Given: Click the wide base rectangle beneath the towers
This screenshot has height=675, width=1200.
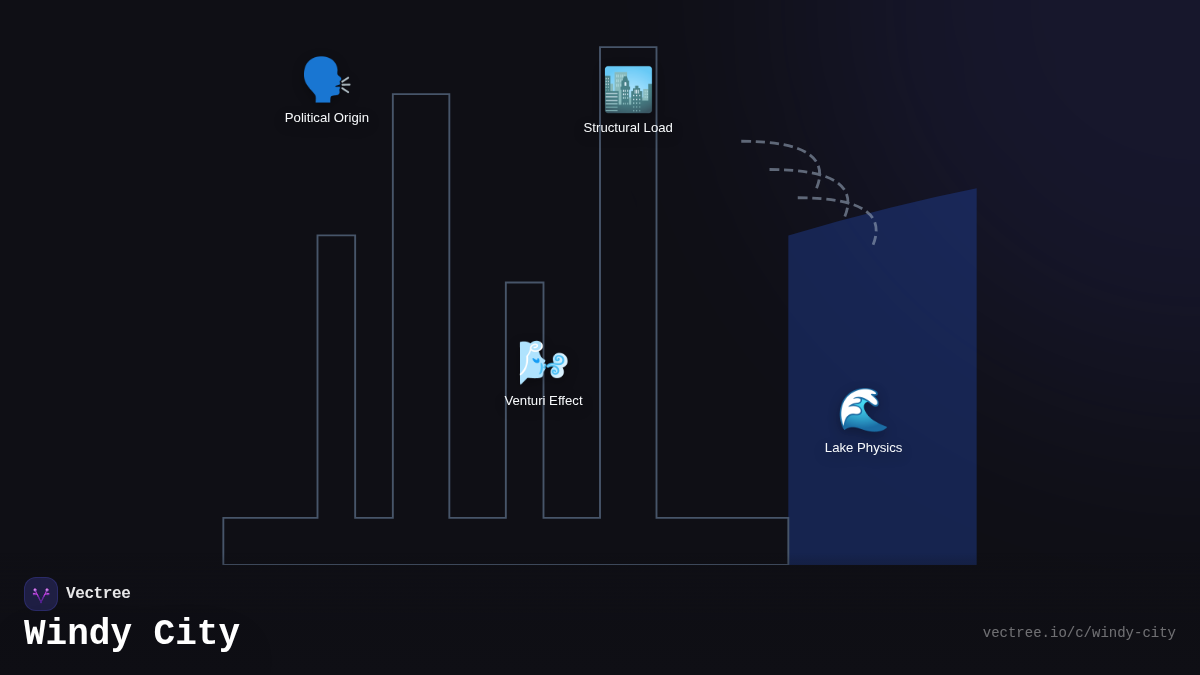Looking at the screenshot, I should (505, 541).
